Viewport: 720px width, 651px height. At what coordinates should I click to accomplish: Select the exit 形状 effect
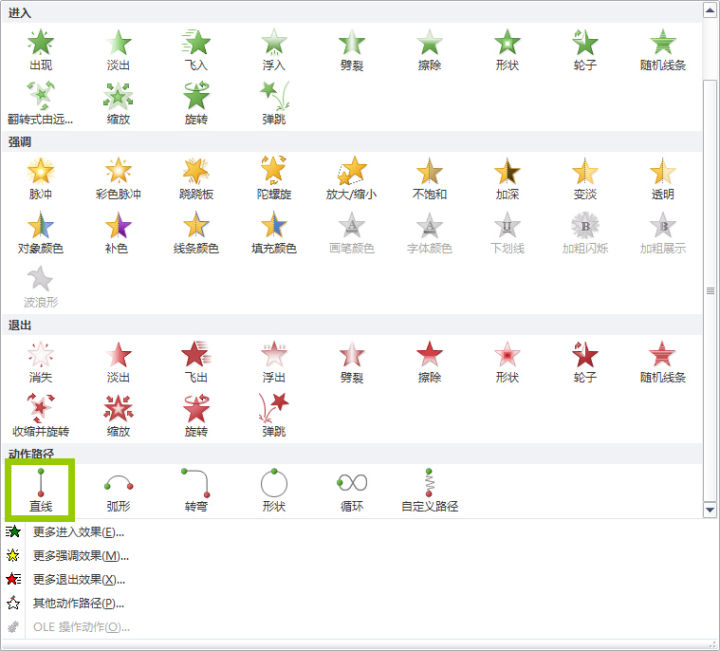[x=507, y=362]
